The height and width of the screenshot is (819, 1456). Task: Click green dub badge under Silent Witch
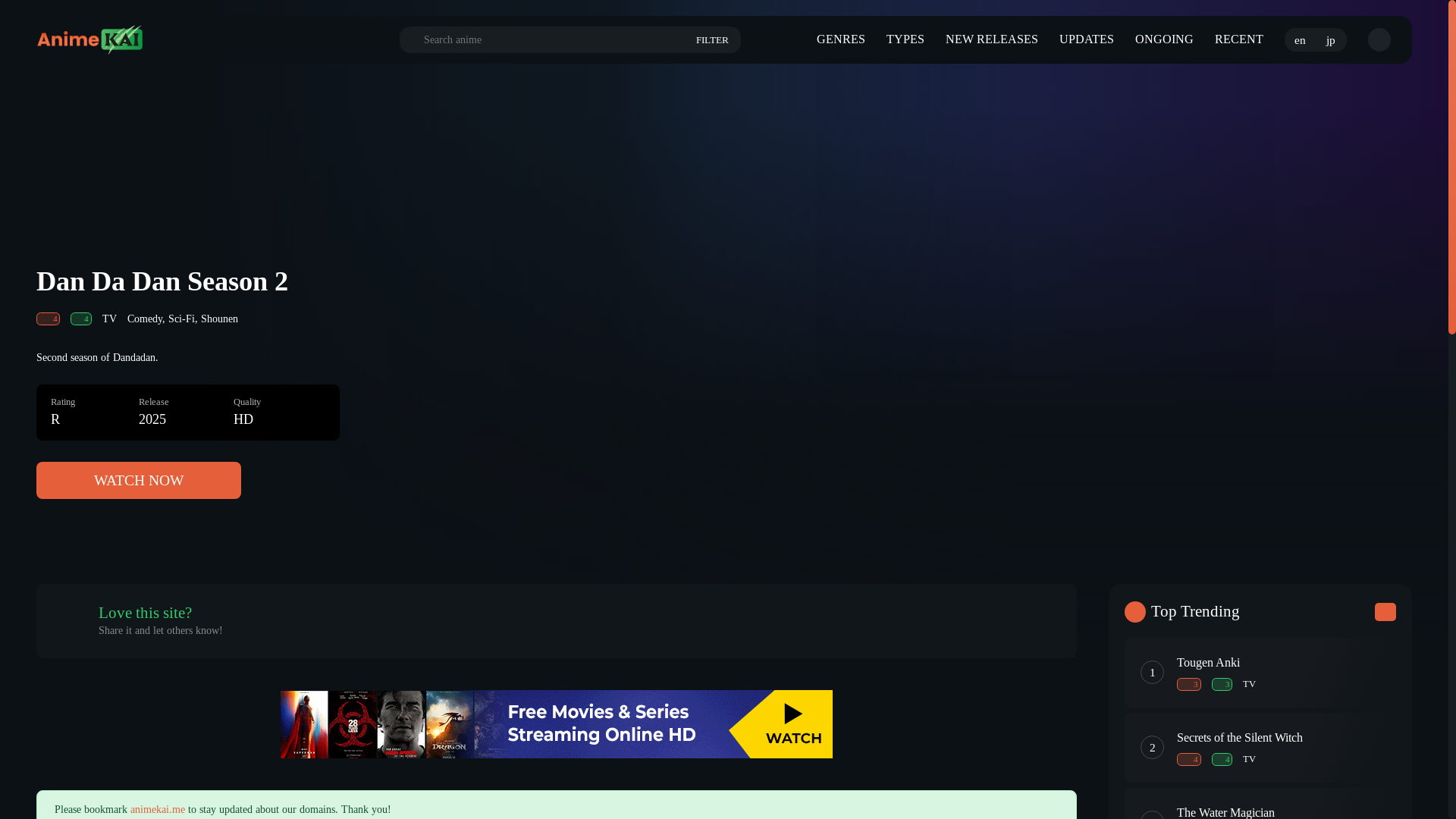1222,759
